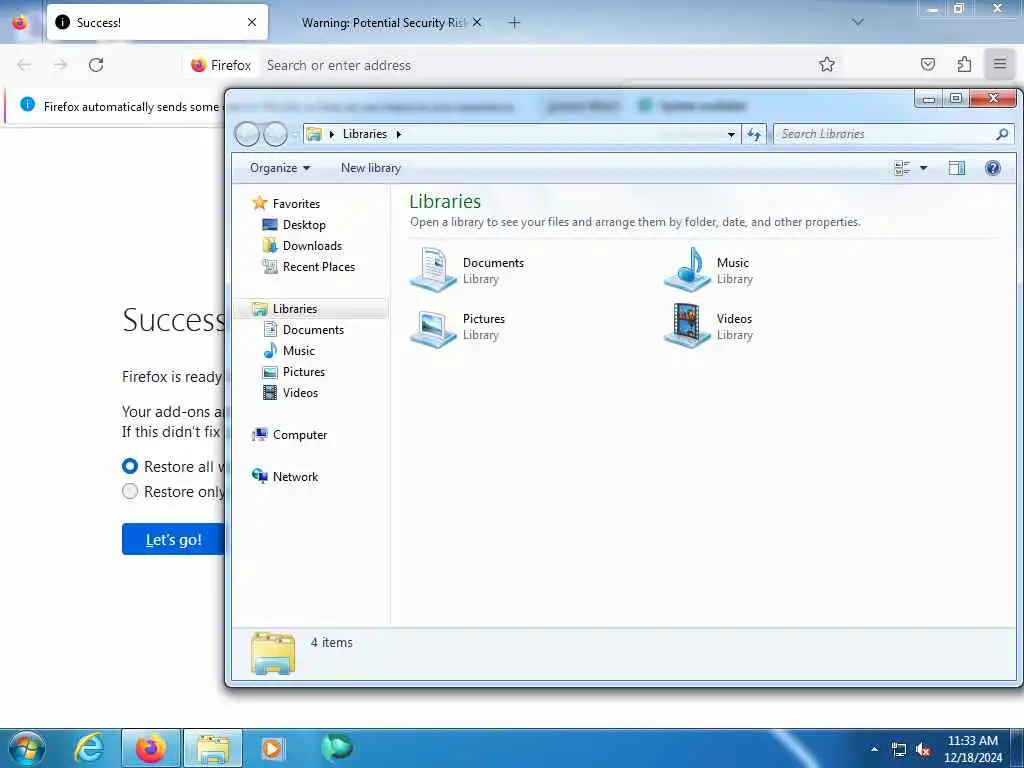The height and width of the screenshot is (768, 1024).
Task: Select Libraries node in navigation pane
Action: click(x=295, y=309)
